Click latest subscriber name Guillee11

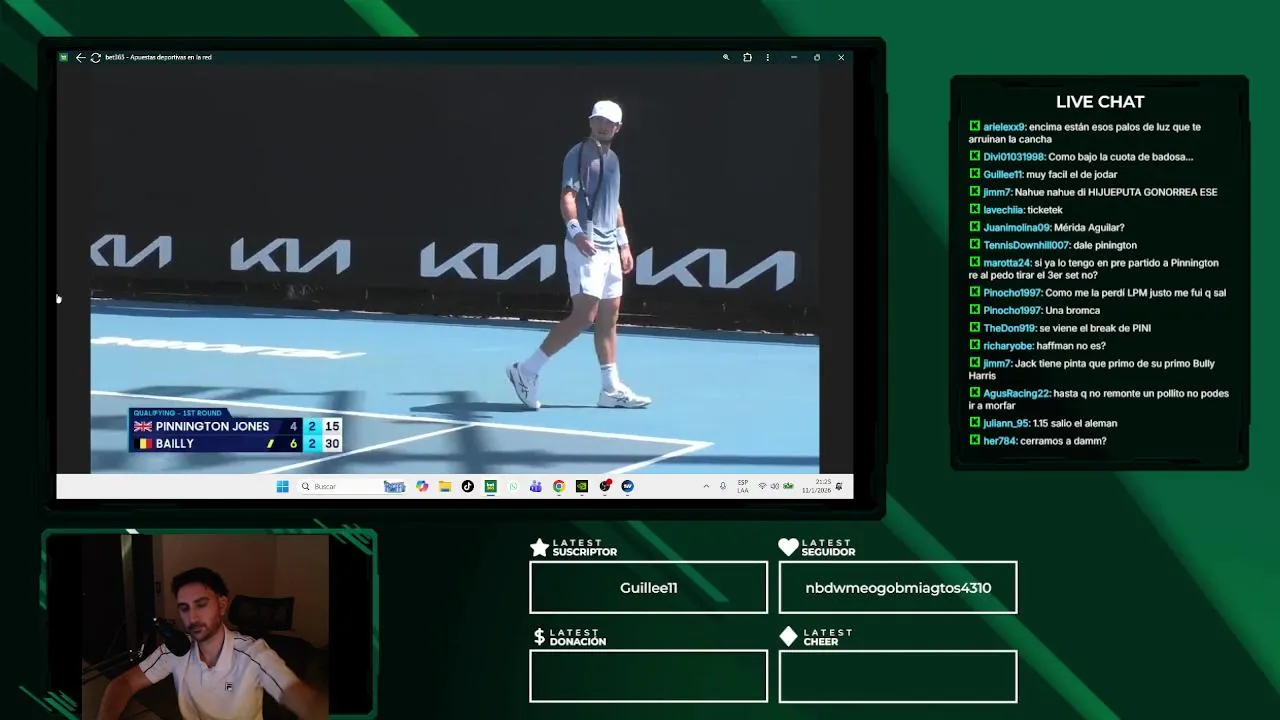coord(648,588)
